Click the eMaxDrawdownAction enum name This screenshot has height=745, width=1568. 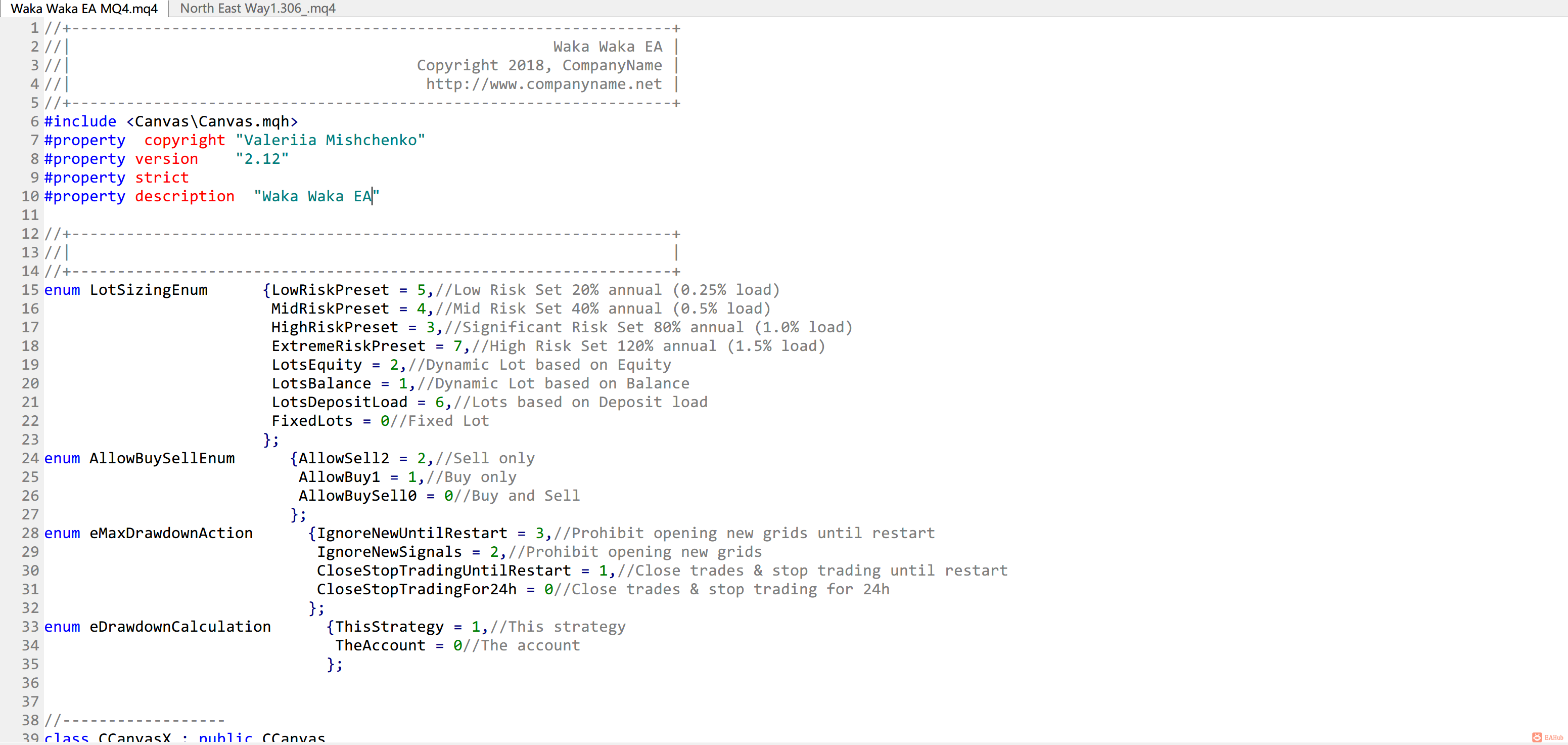(x=171, y=533)
